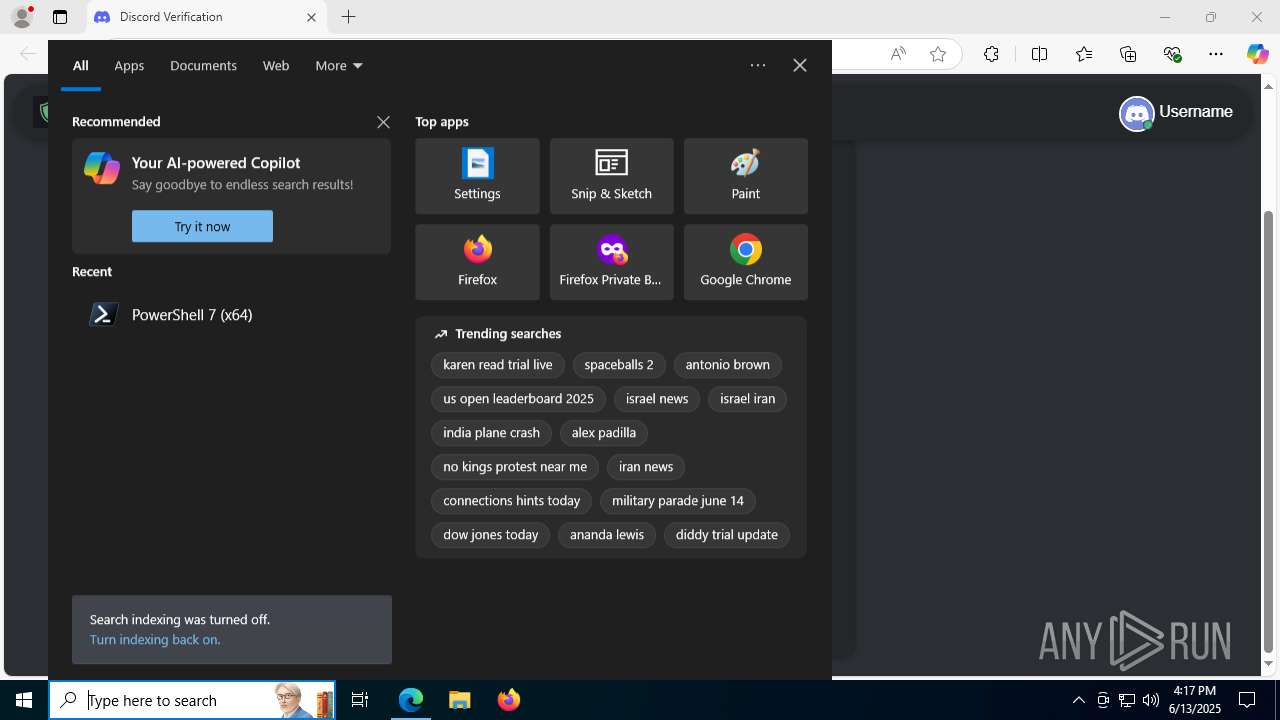Add this page to favorites star

click(938, 54)
